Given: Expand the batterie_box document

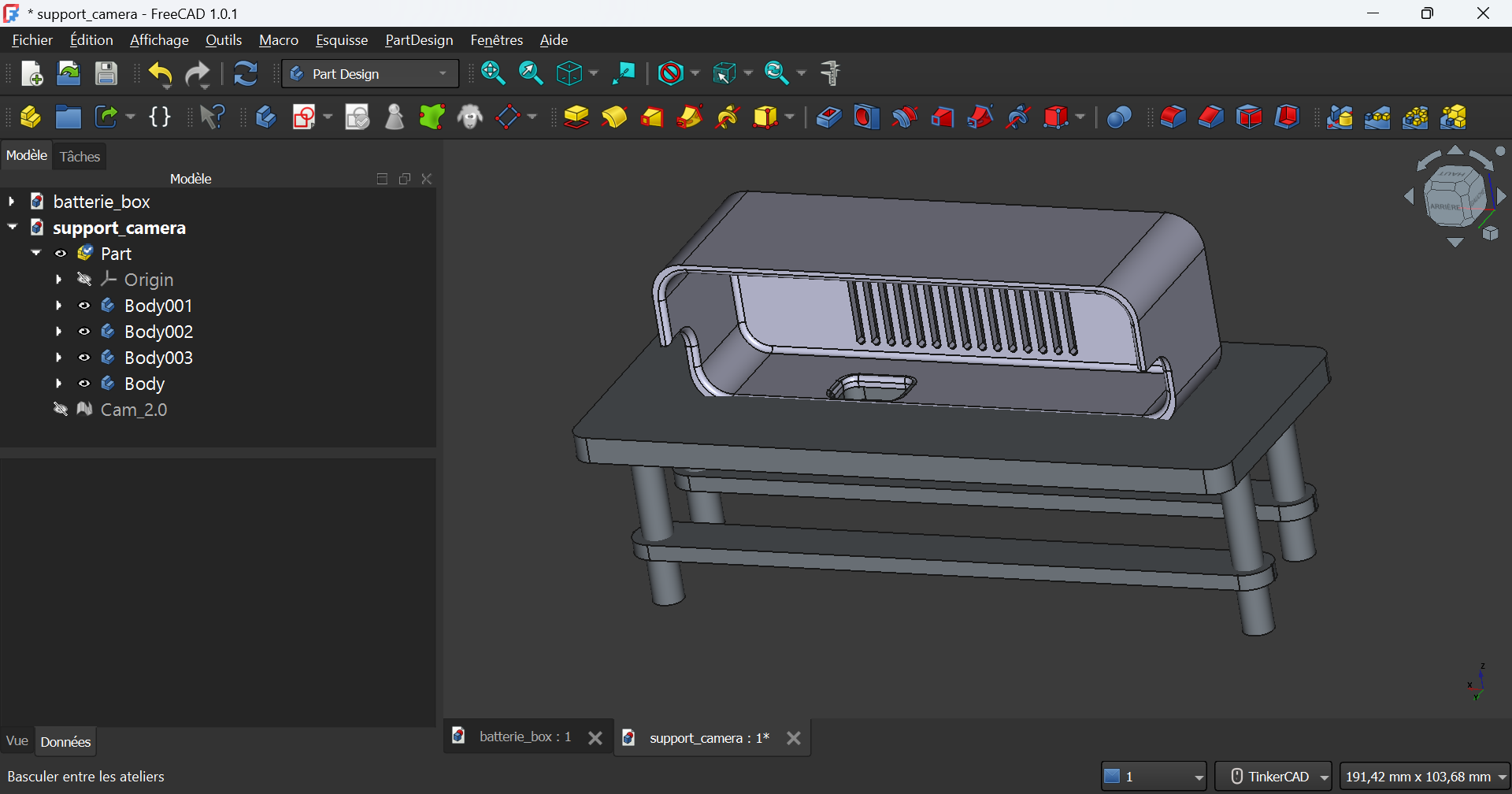Looking at the screenshot, I should (x=12, y=202).
